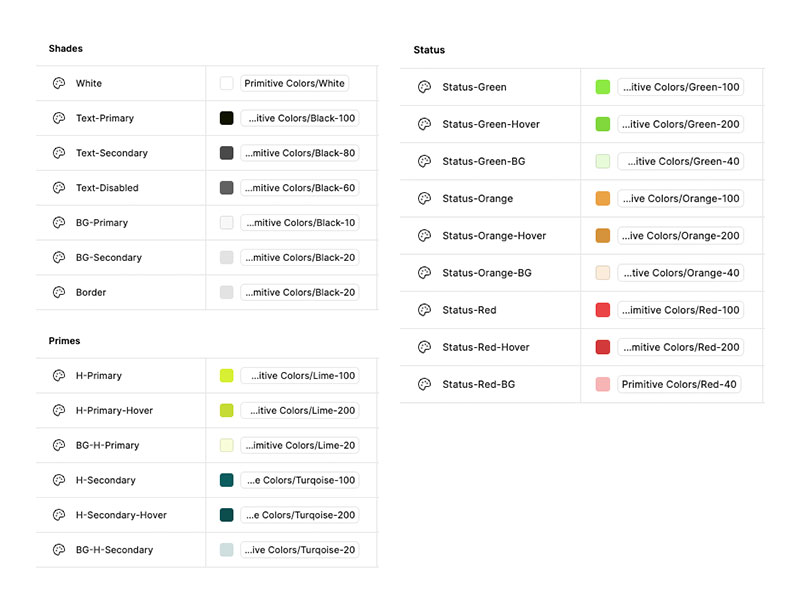The width and height of the screenshot is (800, 600).
Task: Click the Status-Orange-Hover palette icon
Action: 424,236
